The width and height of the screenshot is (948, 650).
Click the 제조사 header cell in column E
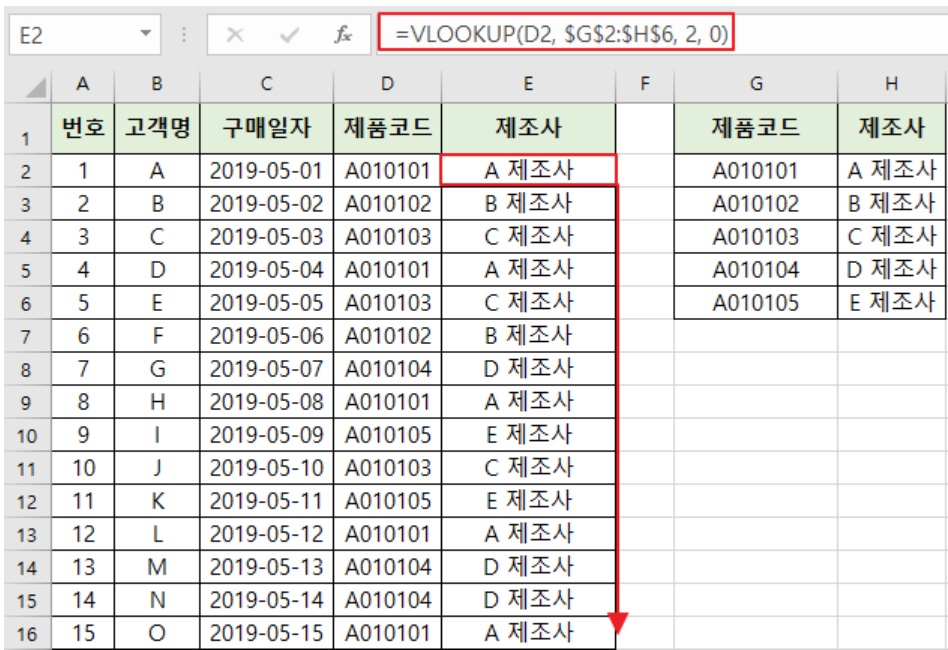click(528, 128)
